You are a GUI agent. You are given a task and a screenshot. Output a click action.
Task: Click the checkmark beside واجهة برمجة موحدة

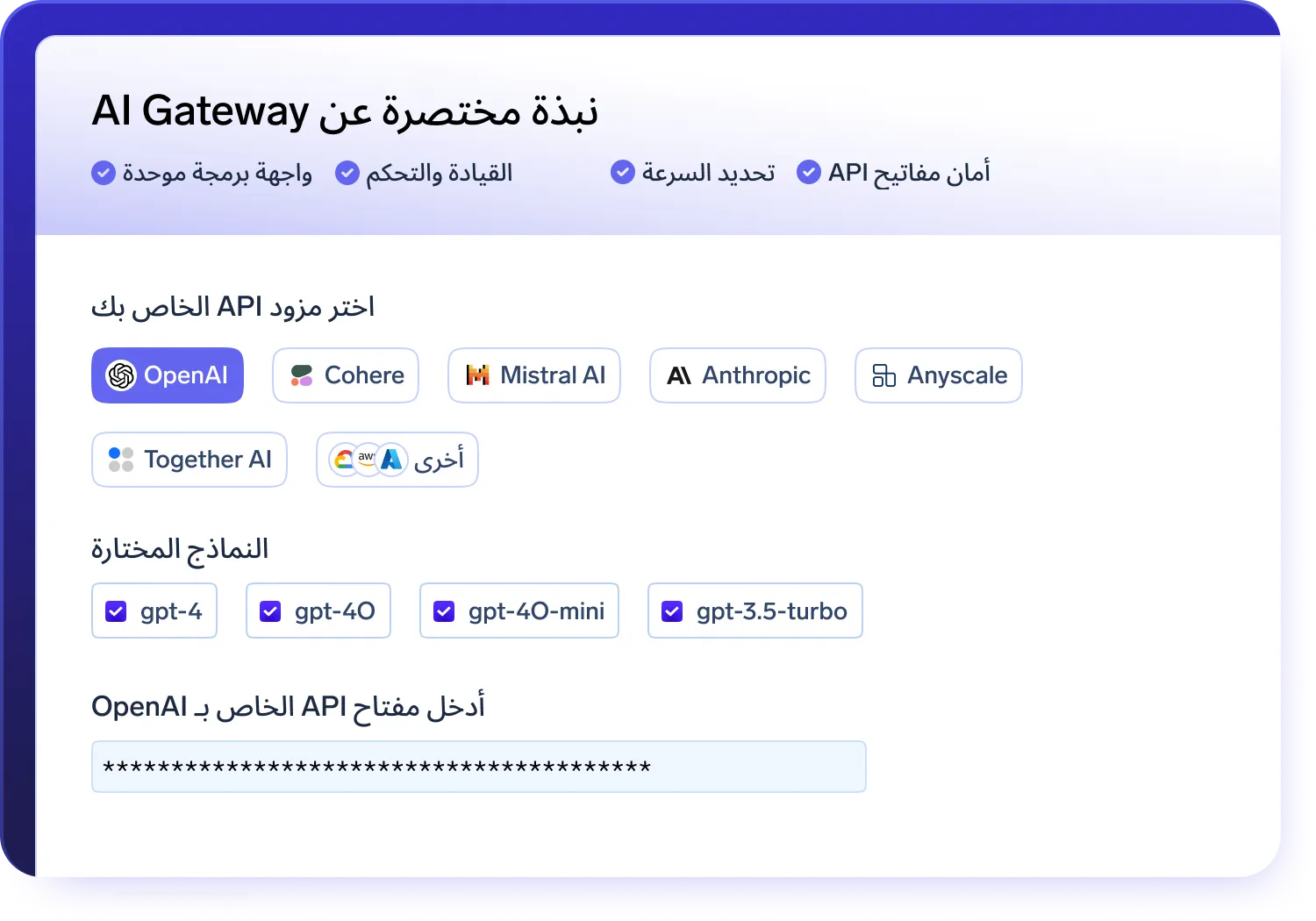(x=104, y=173)
